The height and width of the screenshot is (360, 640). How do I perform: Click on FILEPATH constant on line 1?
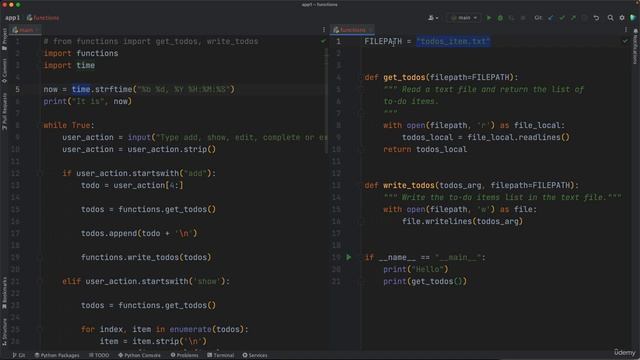(x=383, y=41)
